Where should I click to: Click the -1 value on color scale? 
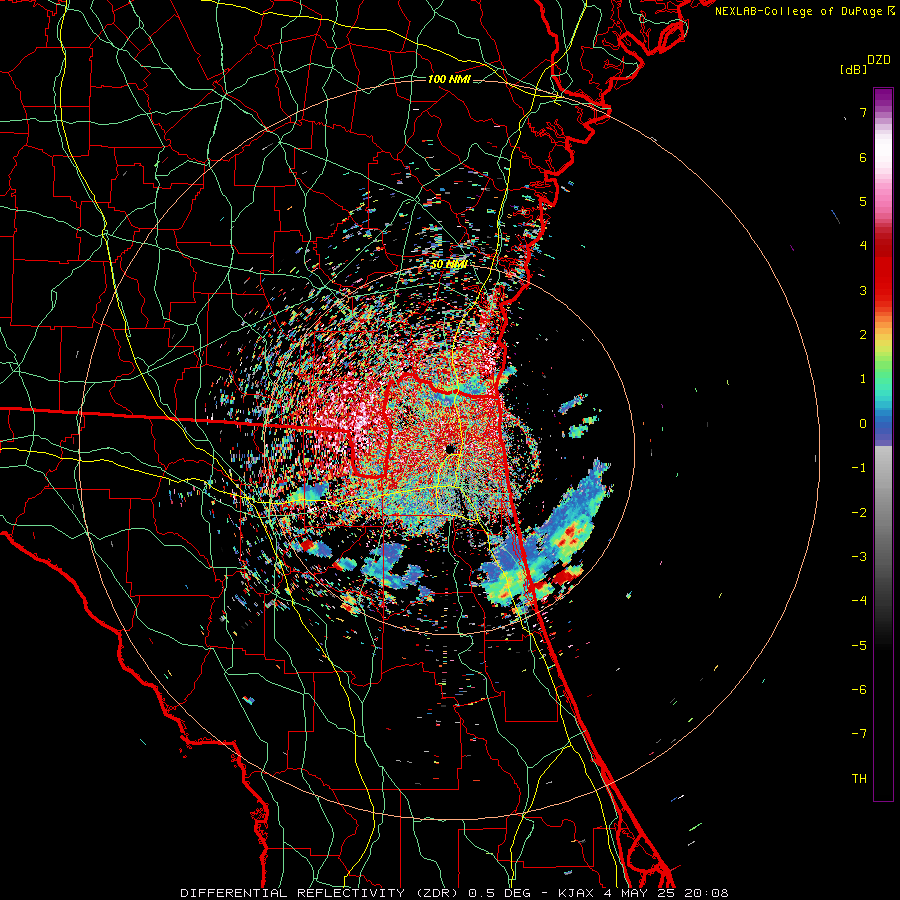859,468
